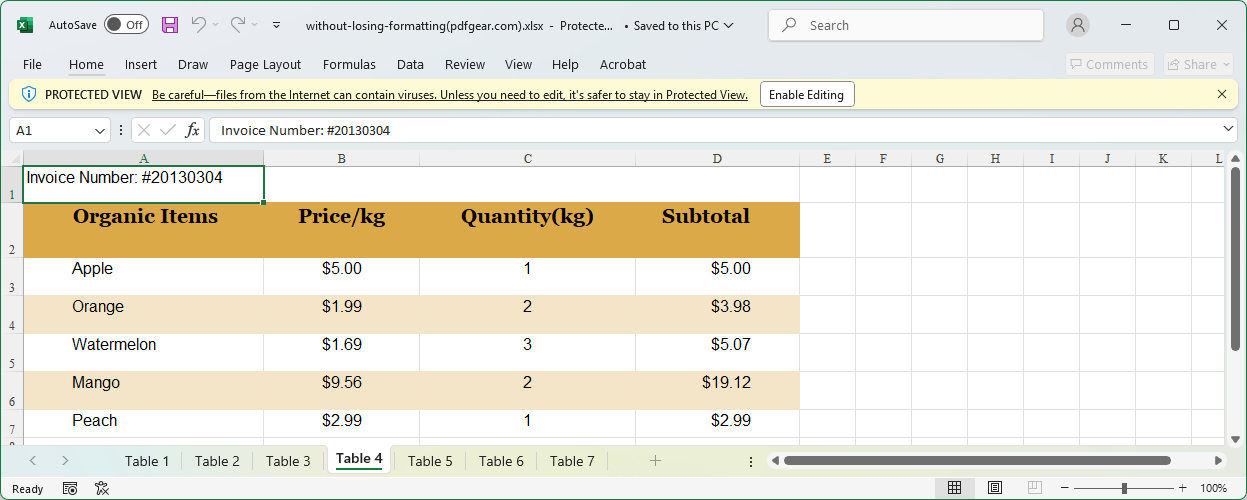Screen dimensions: 1247x500
Task: Click the sheet tab bar options dots
Action: tap(751, 461)
